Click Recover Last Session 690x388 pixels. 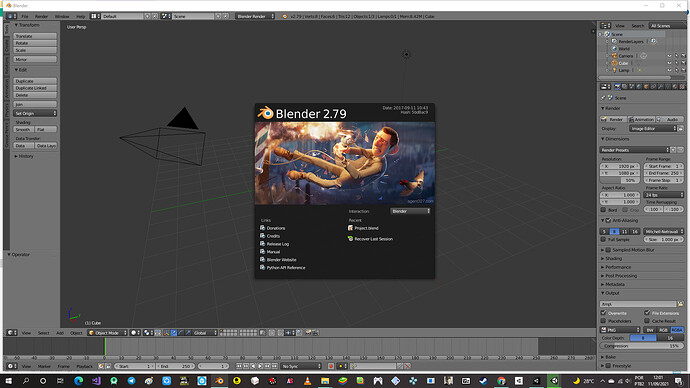[374, 239]
